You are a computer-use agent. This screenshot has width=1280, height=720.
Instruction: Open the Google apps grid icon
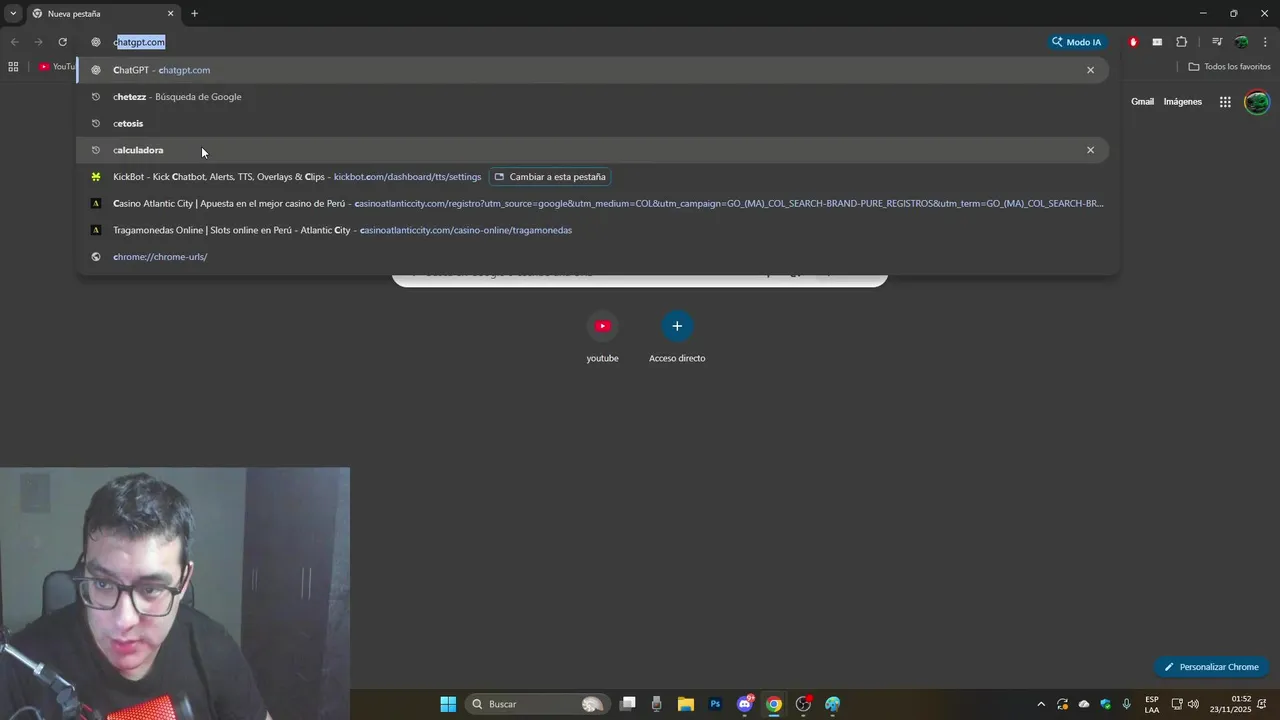(x=1225, y=102)
